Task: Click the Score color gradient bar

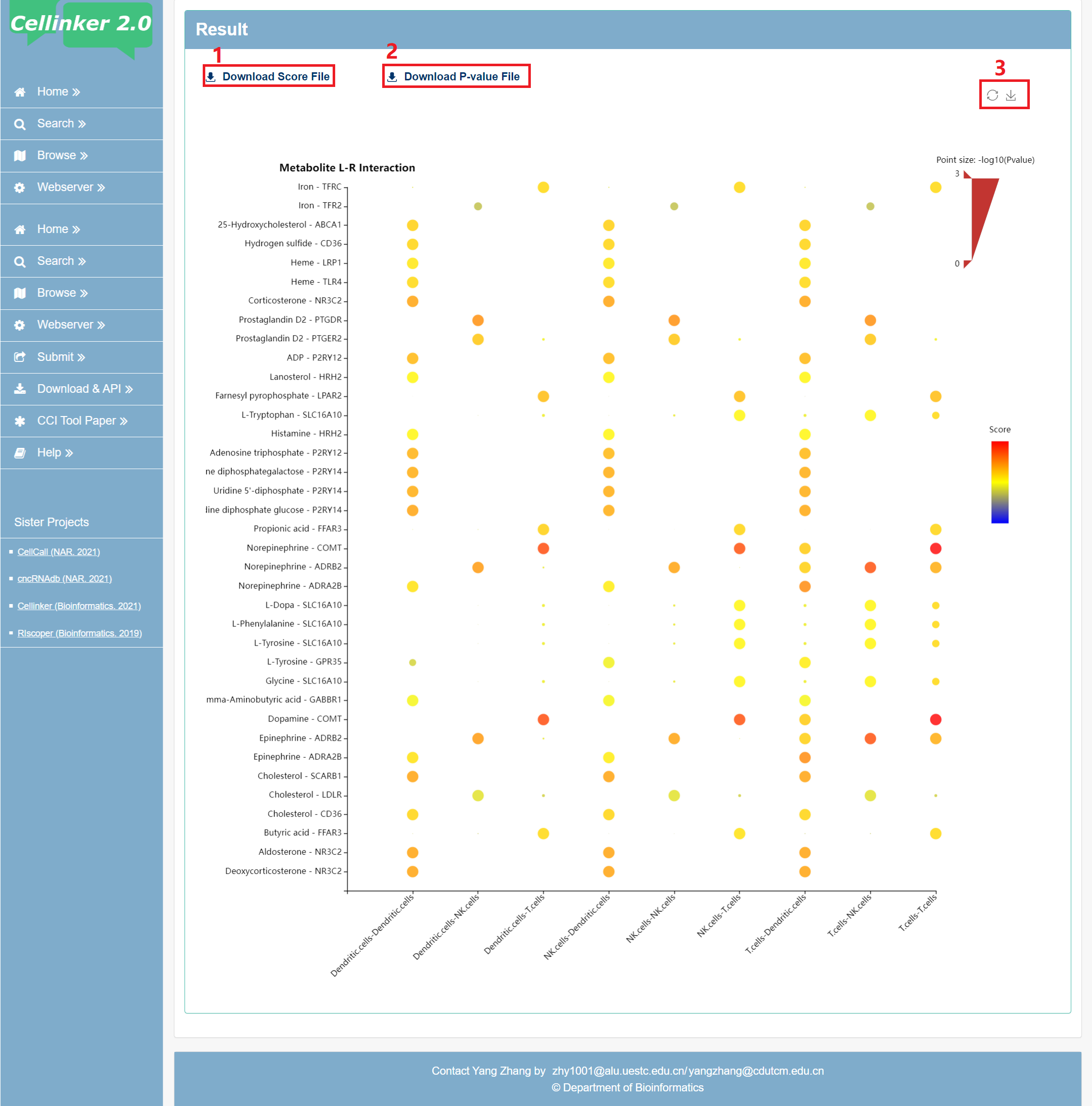Action: pos(999,482)
